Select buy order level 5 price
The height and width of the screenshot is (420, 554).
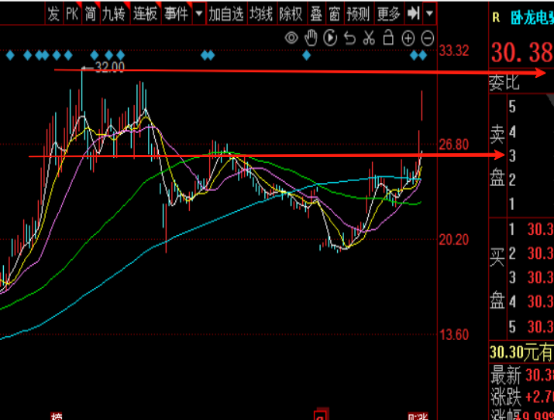541,326
